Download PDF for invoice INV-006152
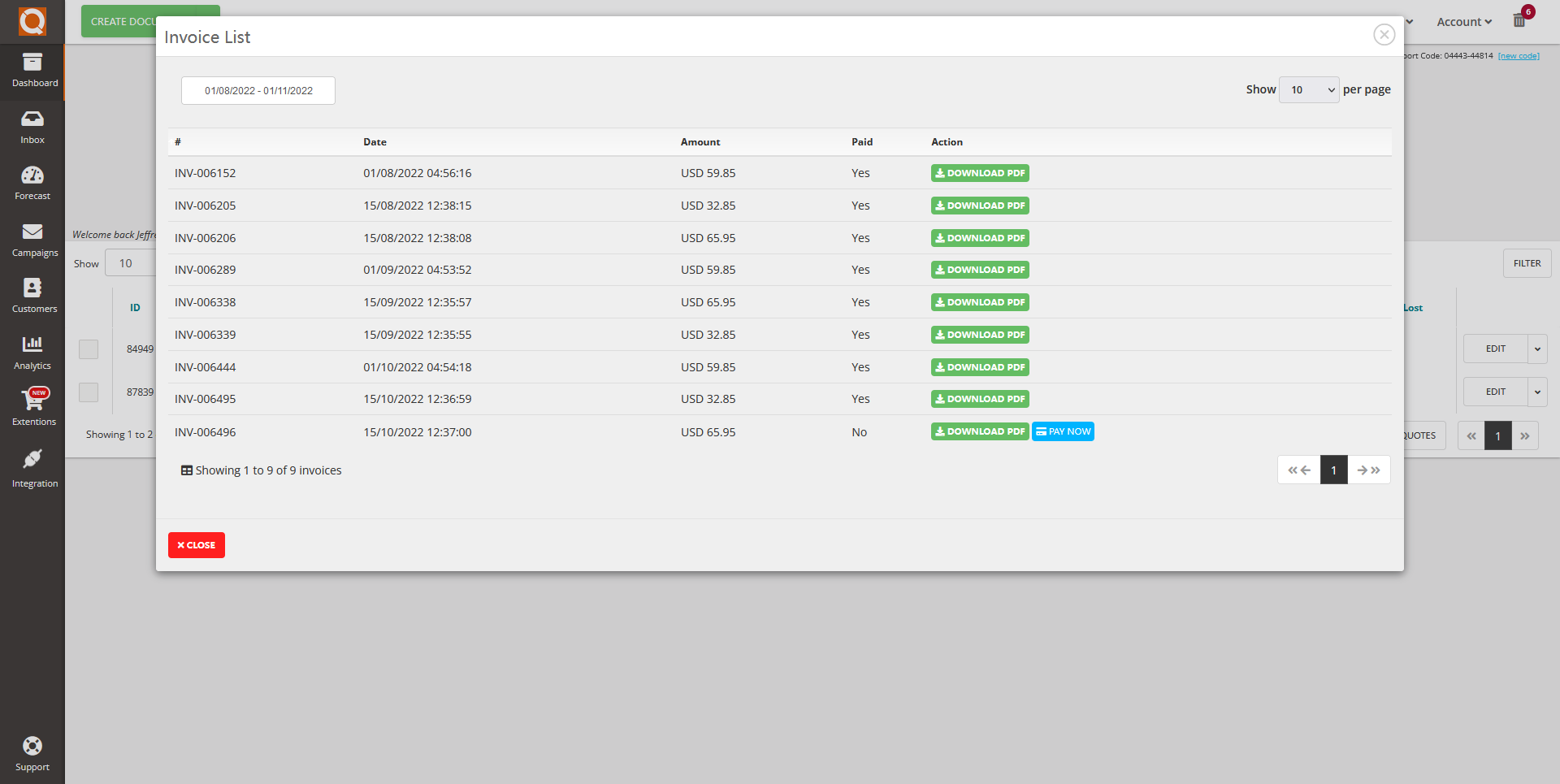Viewport: 1560px width, 784px height. point(980,173)
